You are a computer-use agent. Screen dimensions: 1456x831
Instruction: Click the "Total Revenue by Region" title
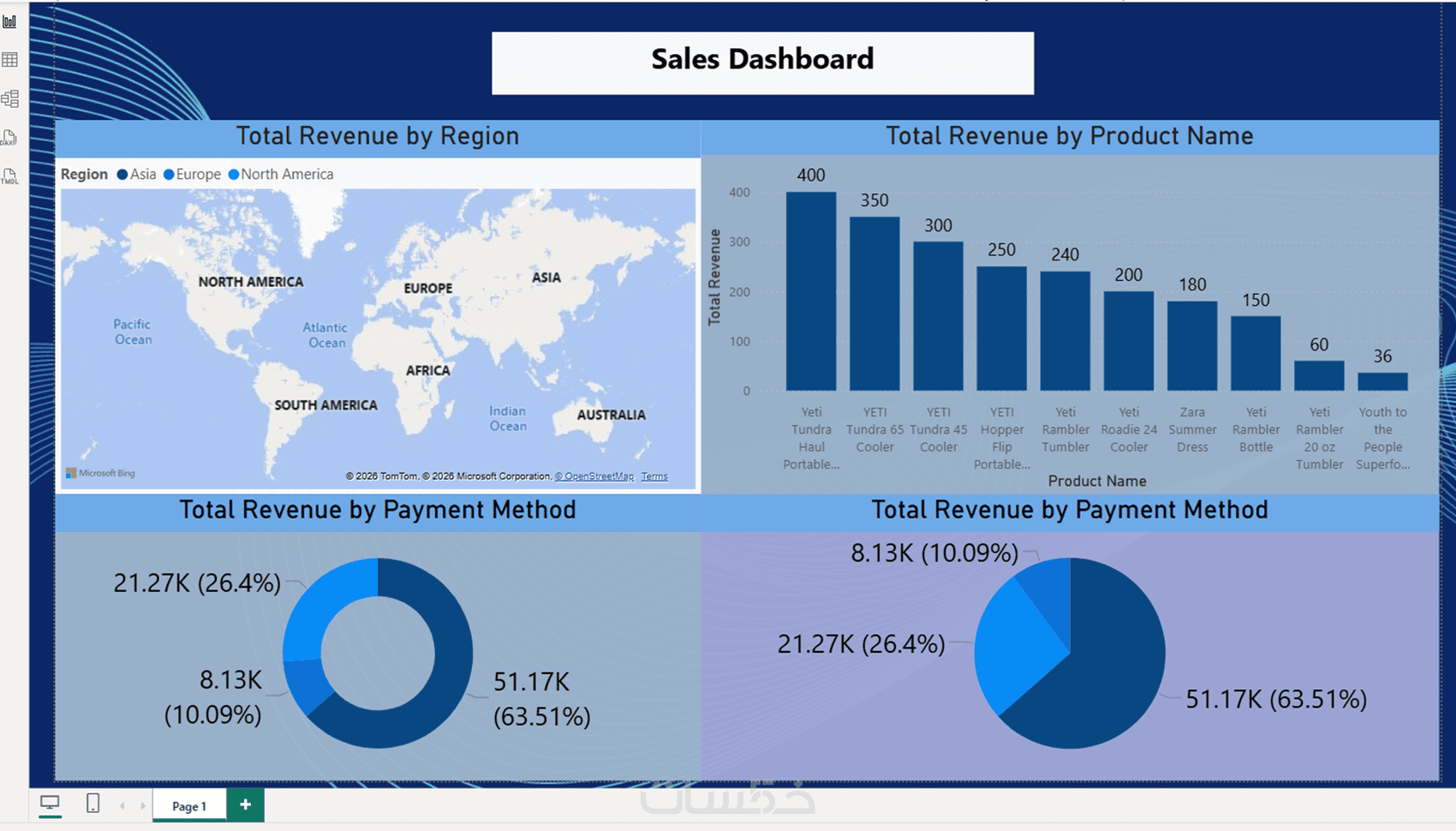click(378, 136)
